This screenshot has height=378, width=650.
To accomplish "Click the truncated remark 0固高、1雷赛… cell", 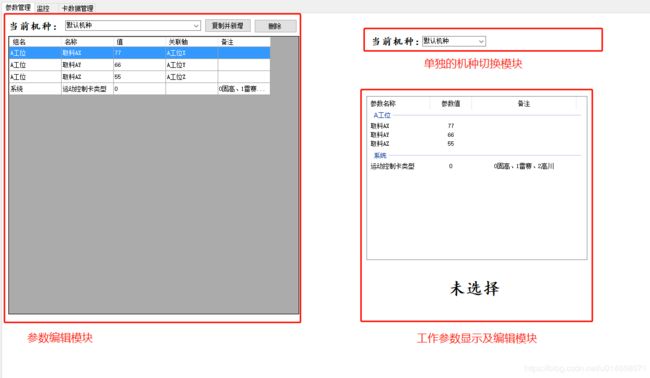I will pyautogui.click(x=244, y=89).
